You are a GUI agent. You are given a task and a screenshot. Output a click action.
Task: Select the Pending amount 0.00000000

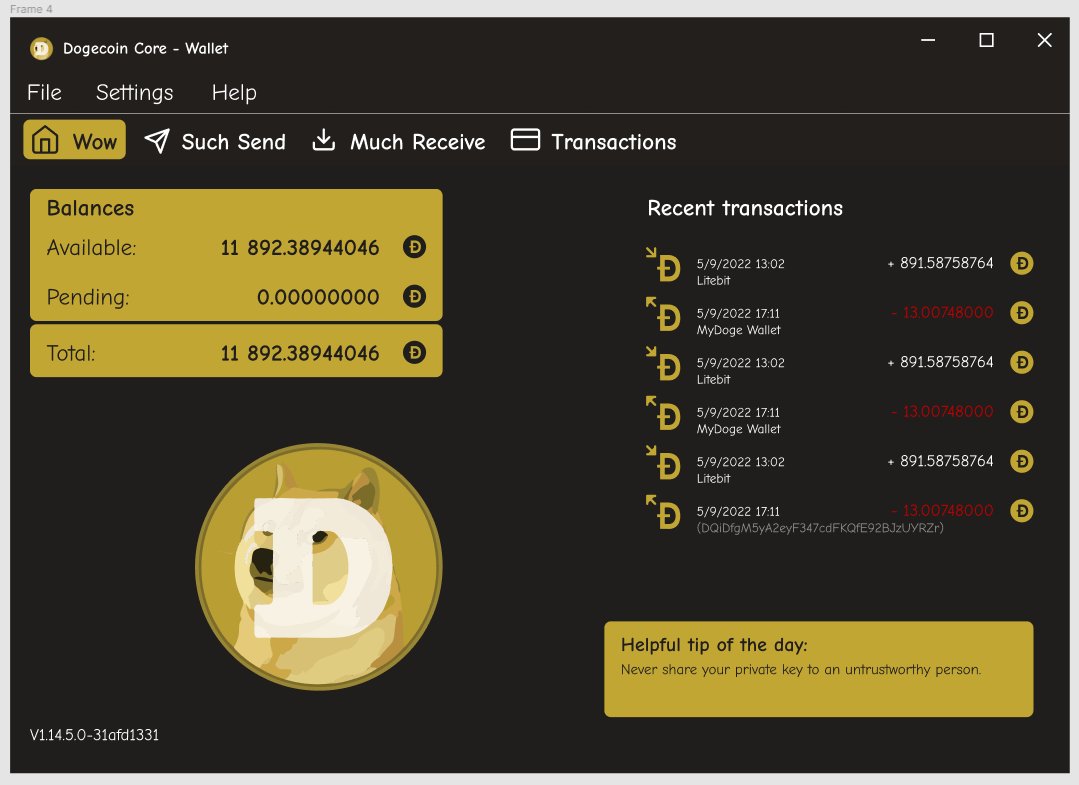coord(318,297)
